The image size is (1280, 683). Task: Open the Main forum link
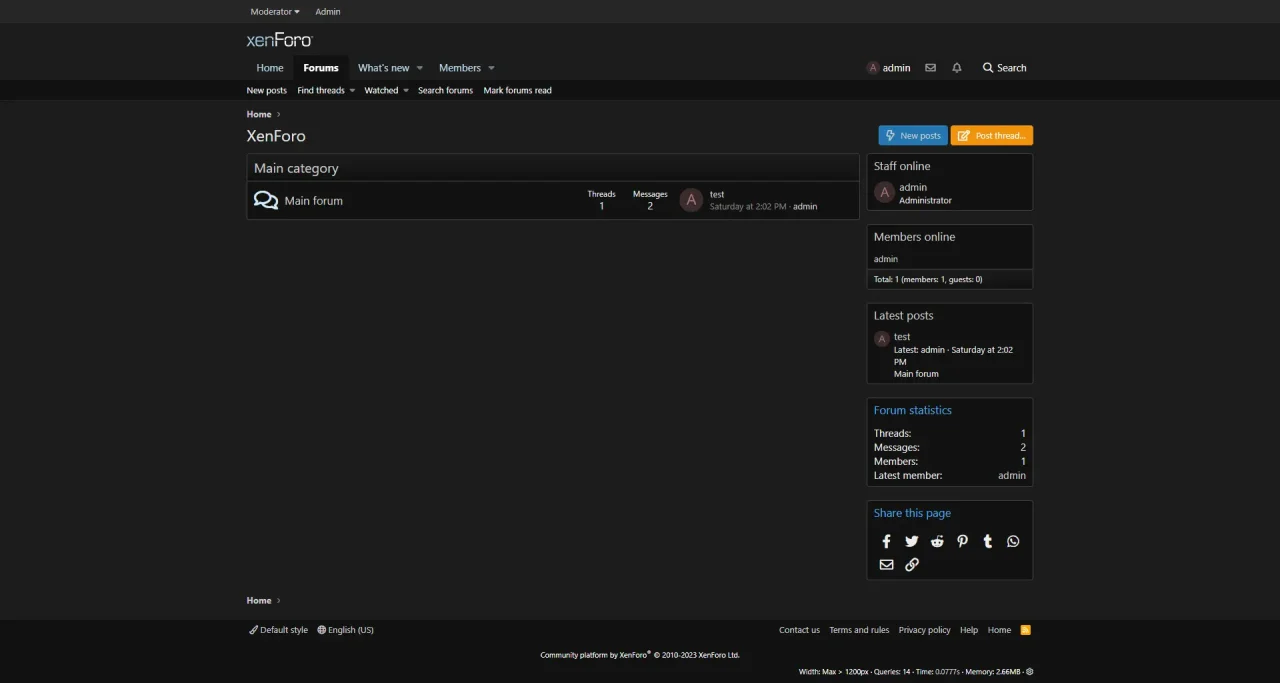click(x=313, y=201)
